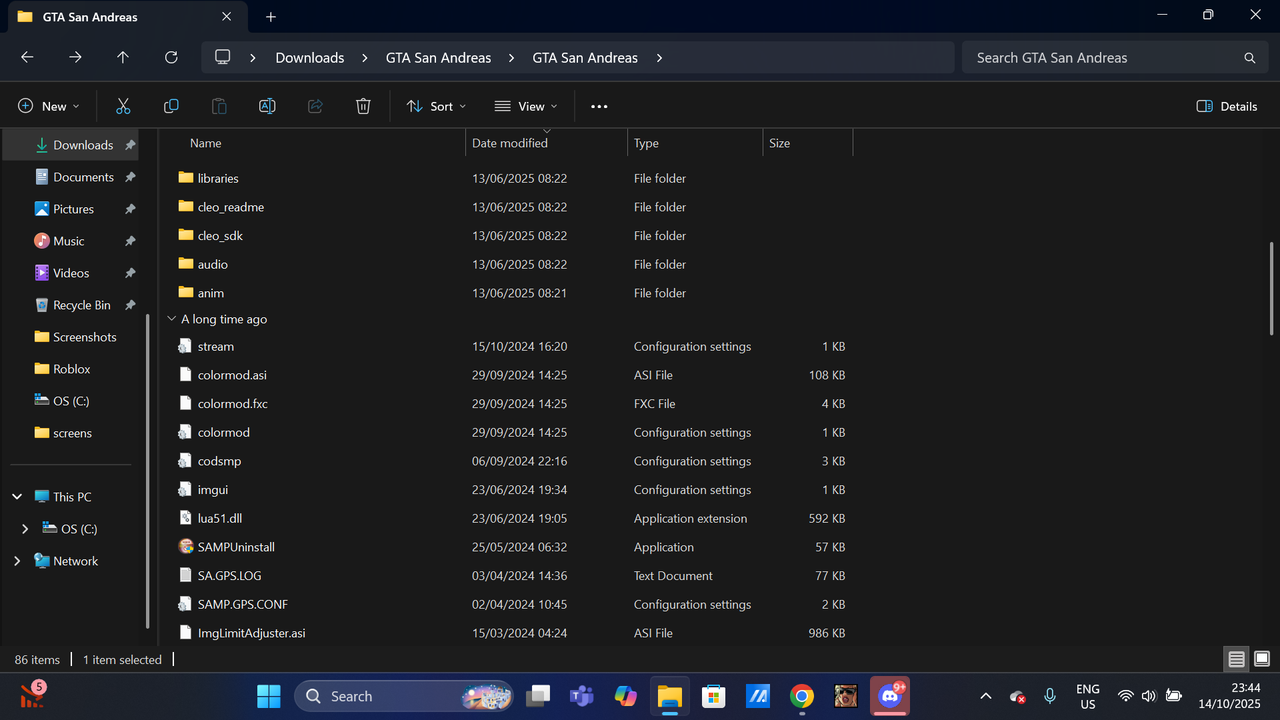The width and height of the screenshot is (1280, 720).
Task: Open Videos in navigation pane
Action: [x=71, y=273]
